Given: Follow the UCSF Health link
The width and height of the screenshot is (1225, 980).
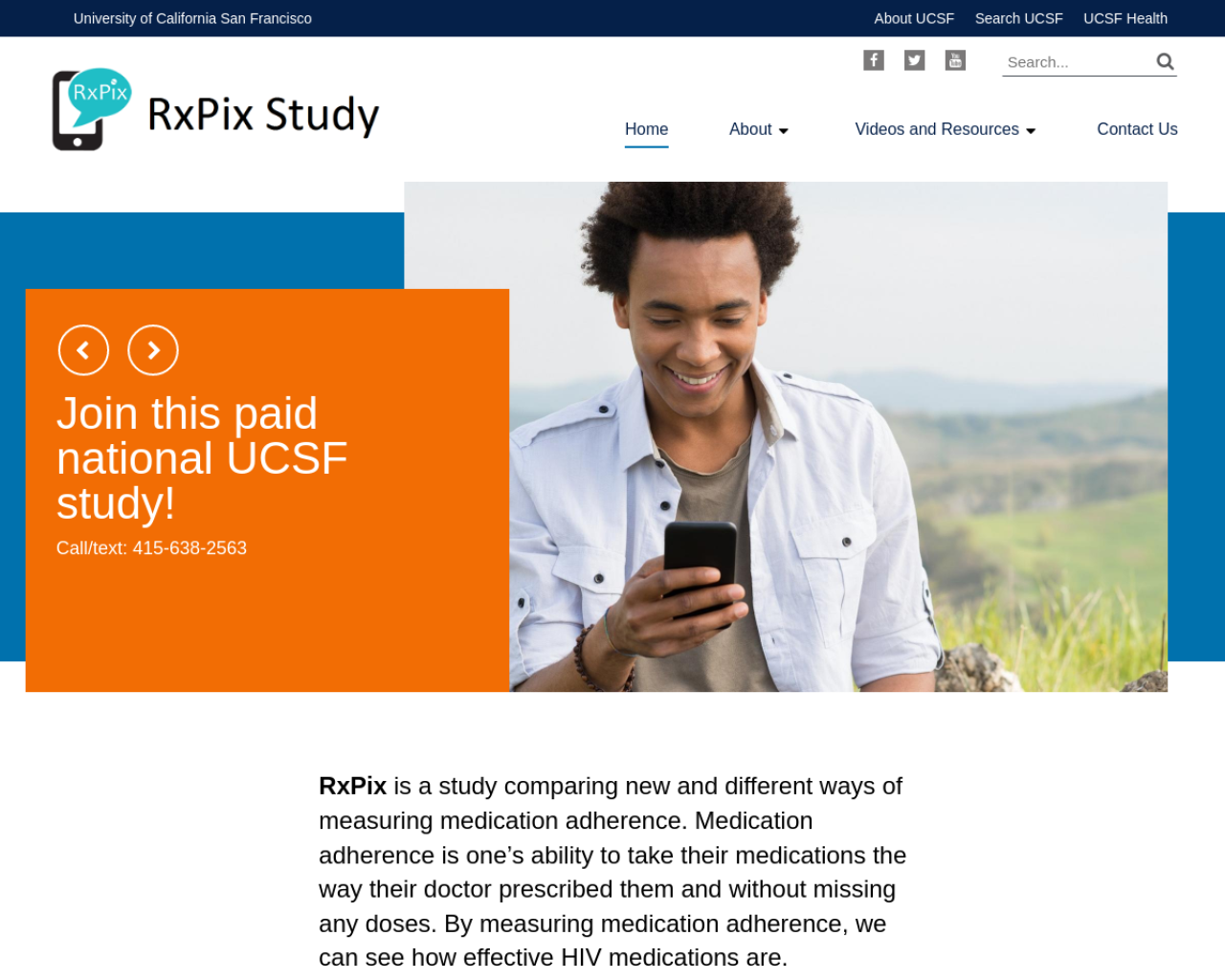Looking at the screenshot, I should click(x=1125, y=18).
